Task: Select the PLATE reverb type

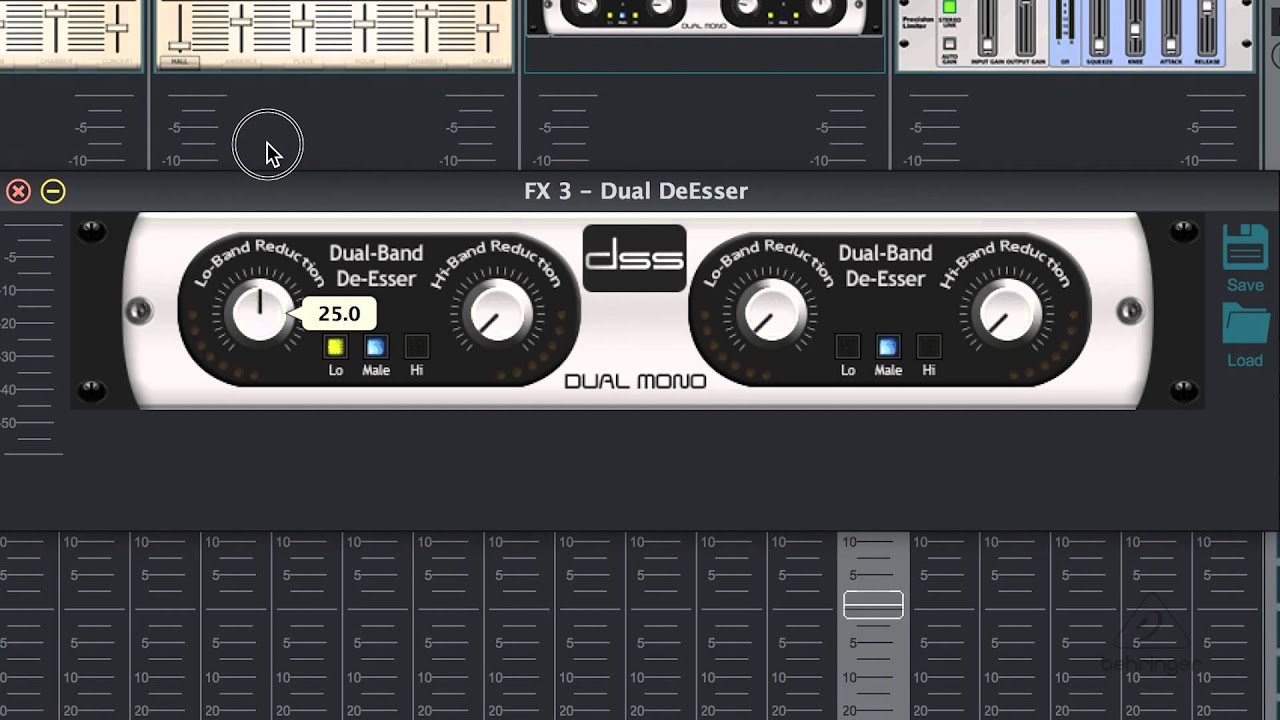Action: pyautogui.click(x=303, y=62)
